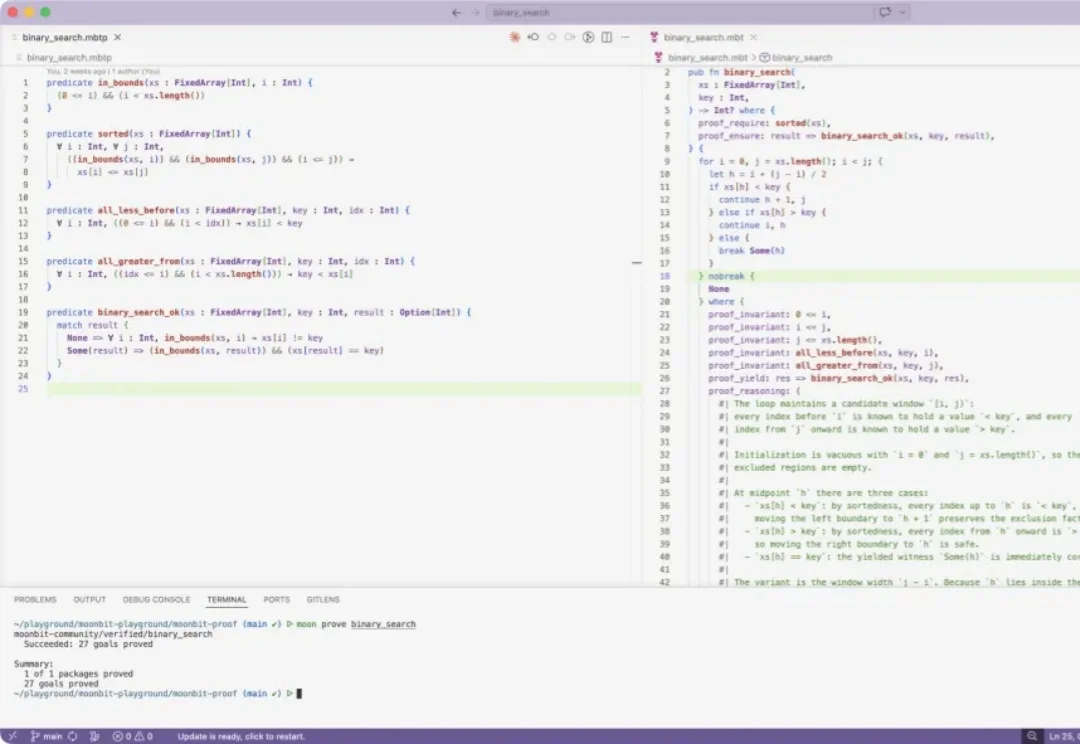Open the DEBUG CONSOLE panel tab

pyautogui.click(x=156, y=600)
